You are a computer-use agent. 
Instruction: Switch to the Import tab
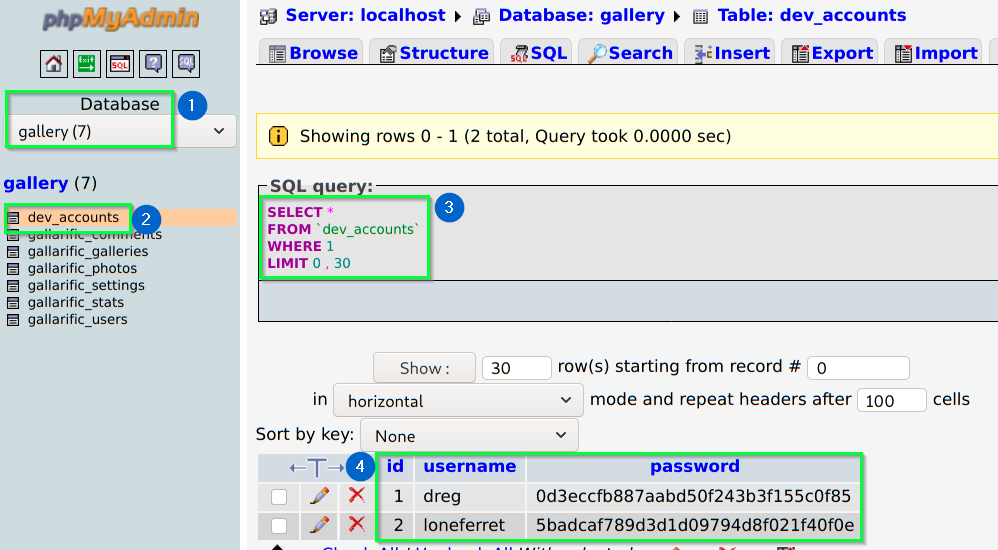[x=934, y=53]
